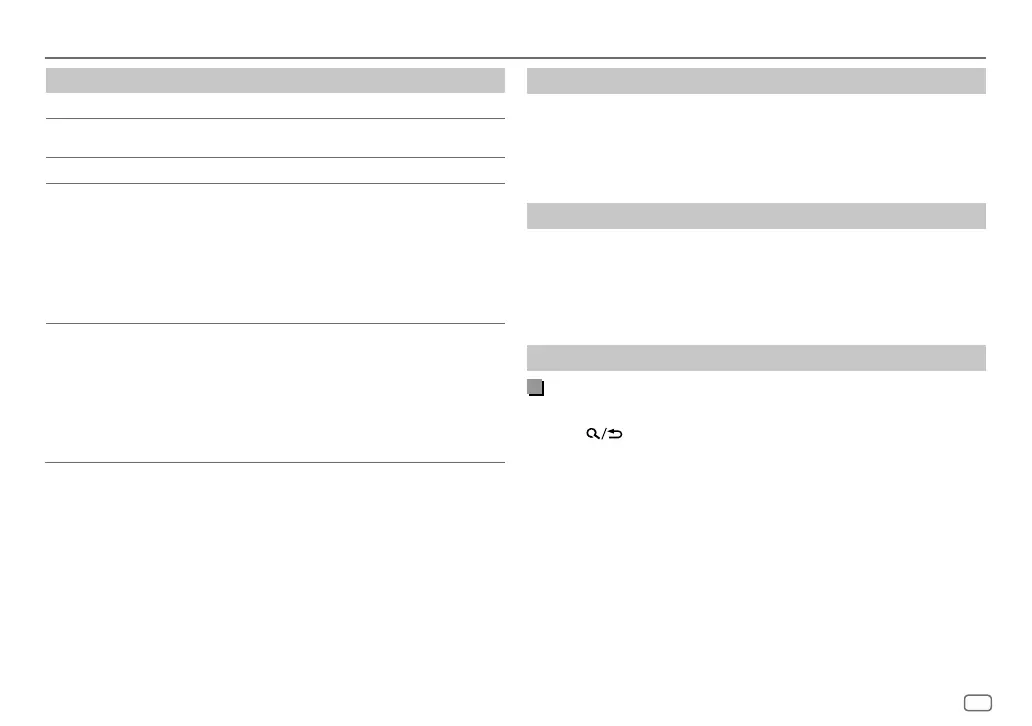Select the lowest gray bar above the square
This screenshot has width=1032, height=726.
(x=756, y=358)
